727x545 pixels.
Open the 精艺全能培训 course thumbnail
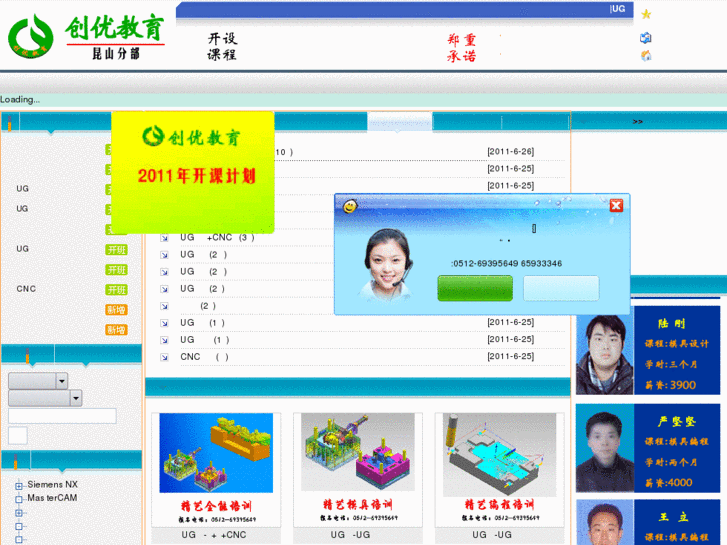tap(216, 469)
